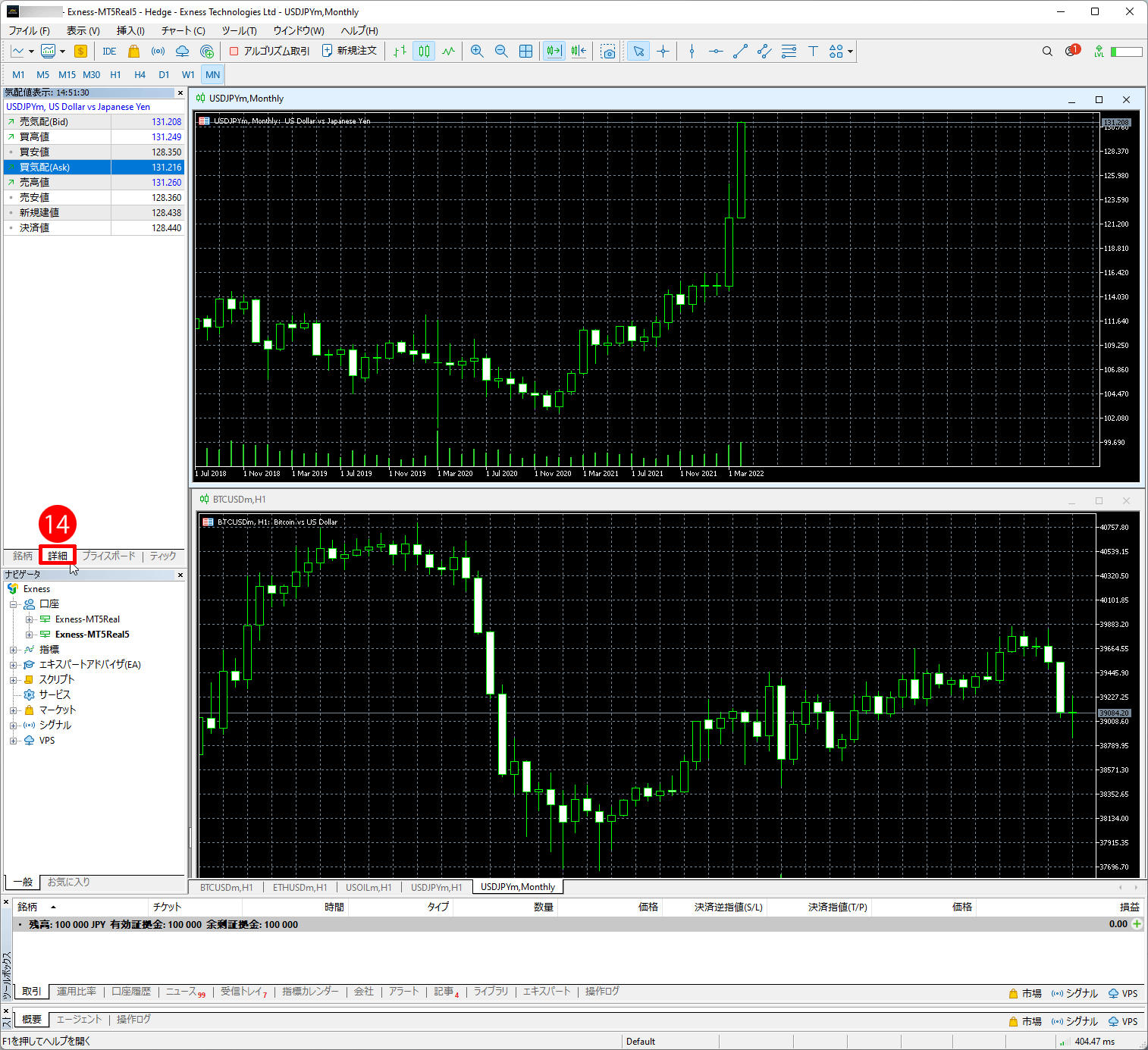Open the 表示 (V) menu

(x=83, y=31)
